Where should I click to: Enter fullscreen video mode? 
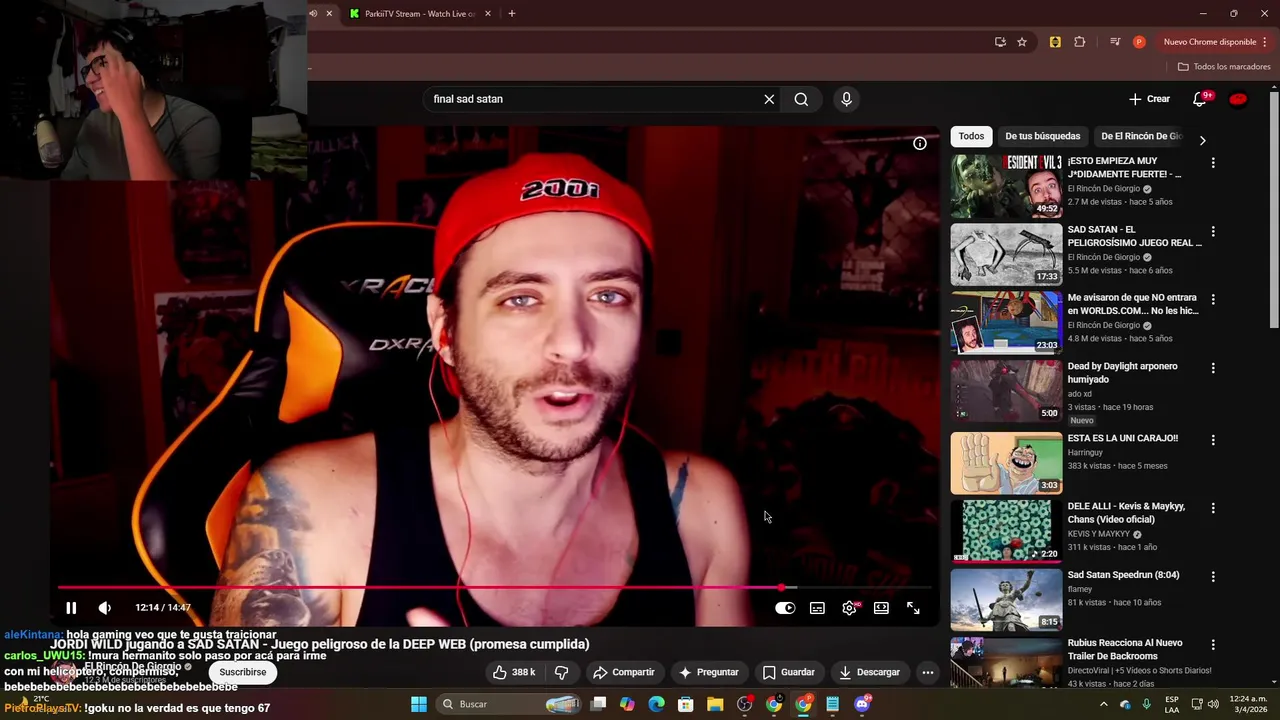coord(913,608)
